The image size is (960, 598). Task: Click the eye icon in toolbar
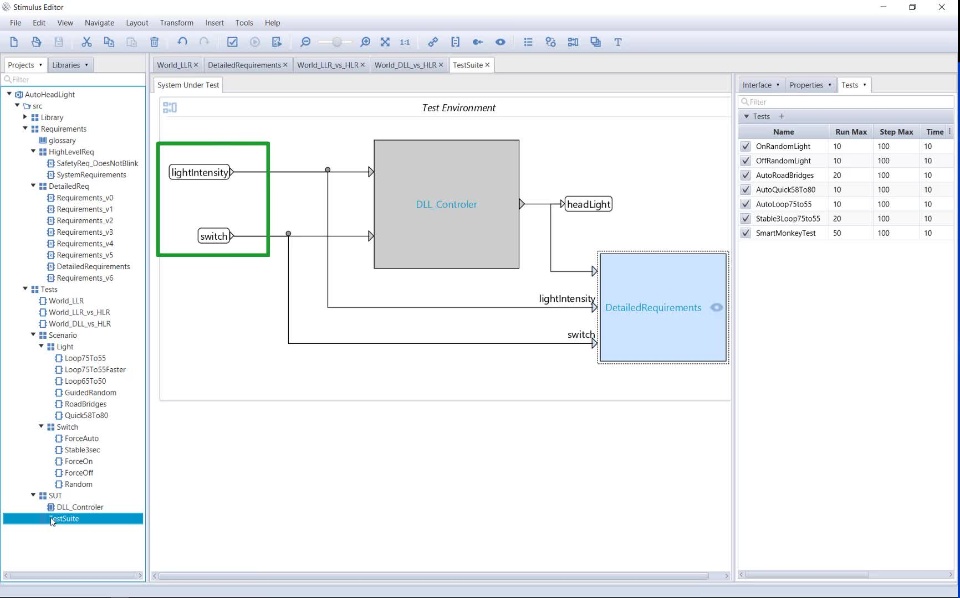tap(500, 42)
